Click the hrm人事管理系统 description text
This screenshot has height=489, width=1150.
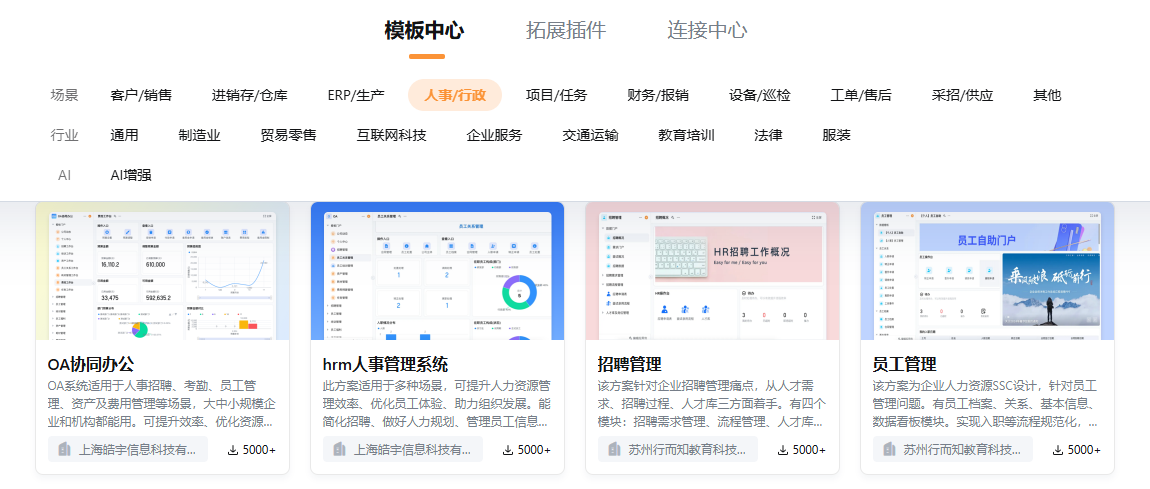[x=437, y=404]
